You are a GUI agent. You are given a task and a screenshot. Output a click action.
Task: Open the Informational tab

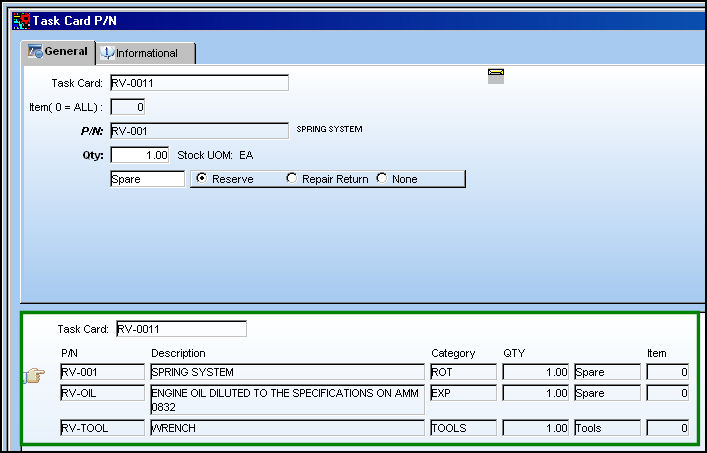[145, 53]
